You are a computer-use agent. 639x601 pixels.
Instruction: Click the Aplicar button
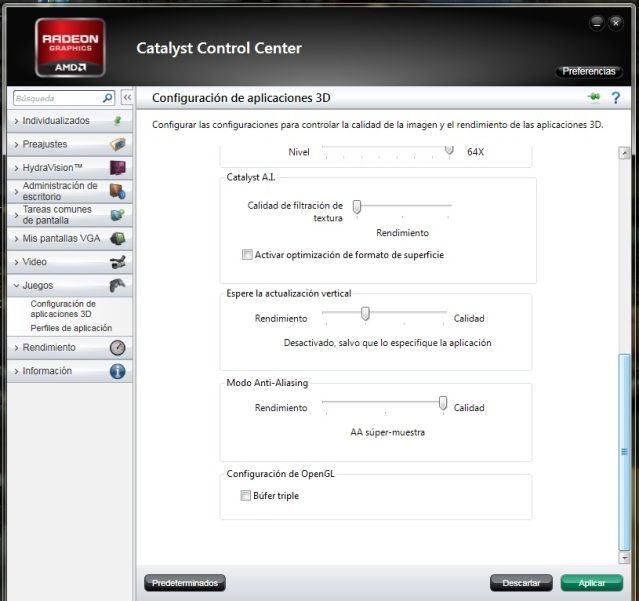(592, 582)
